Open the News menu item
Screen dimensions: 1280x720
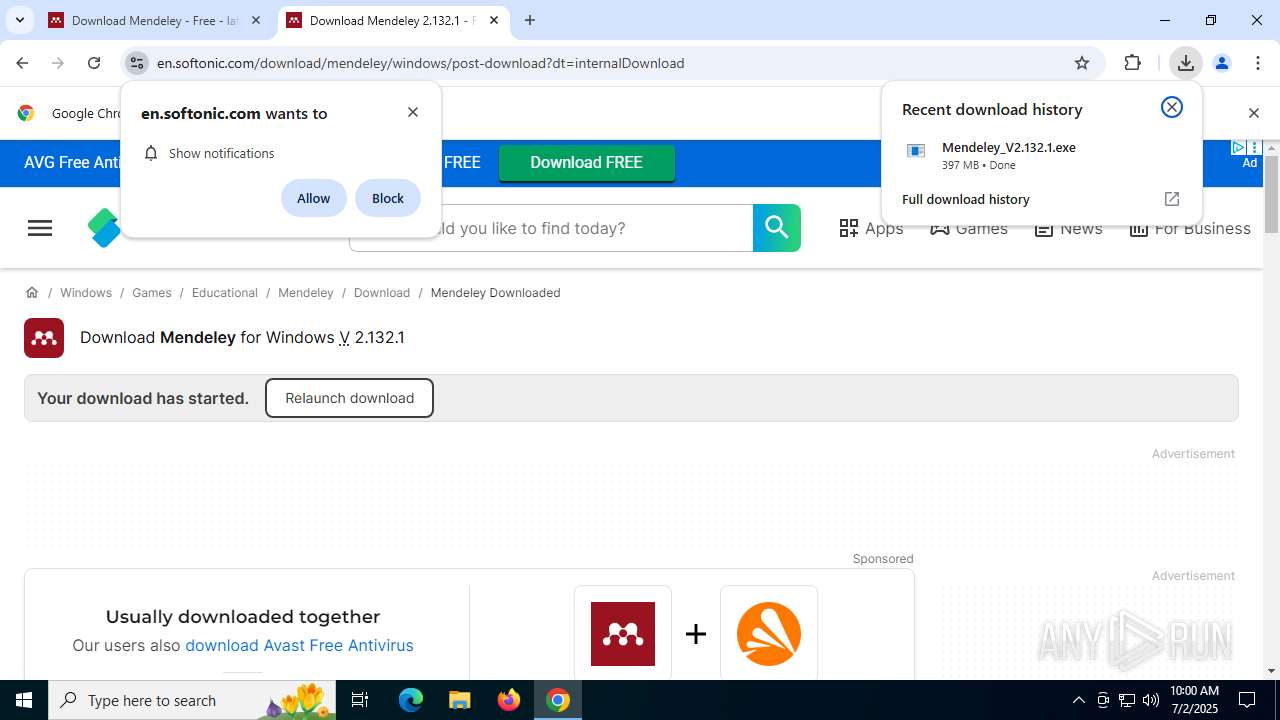[x=1068, y=228]
